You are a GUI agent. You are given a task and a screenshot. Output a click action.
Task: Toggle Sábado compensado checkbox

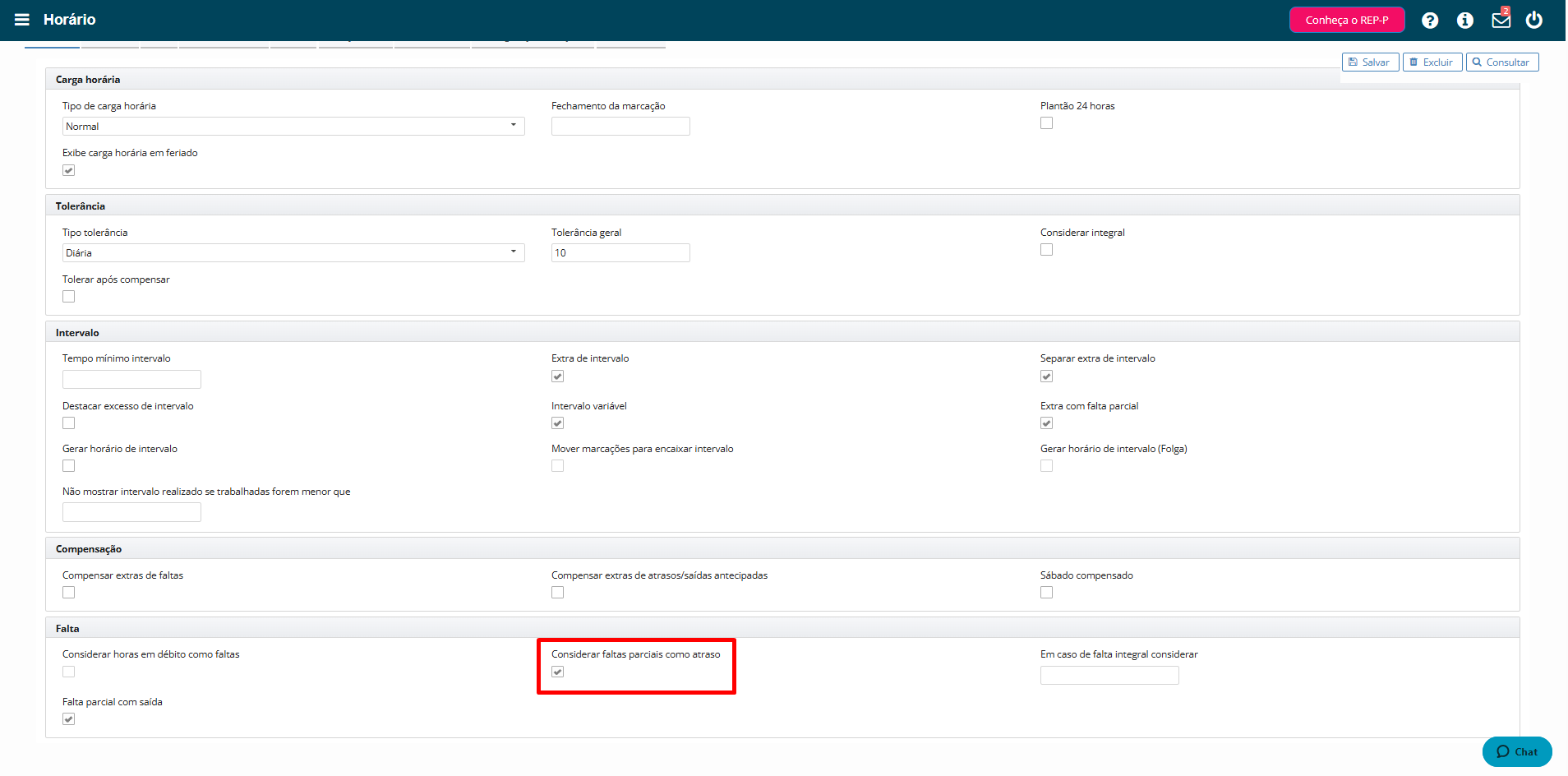point(1046,593)
